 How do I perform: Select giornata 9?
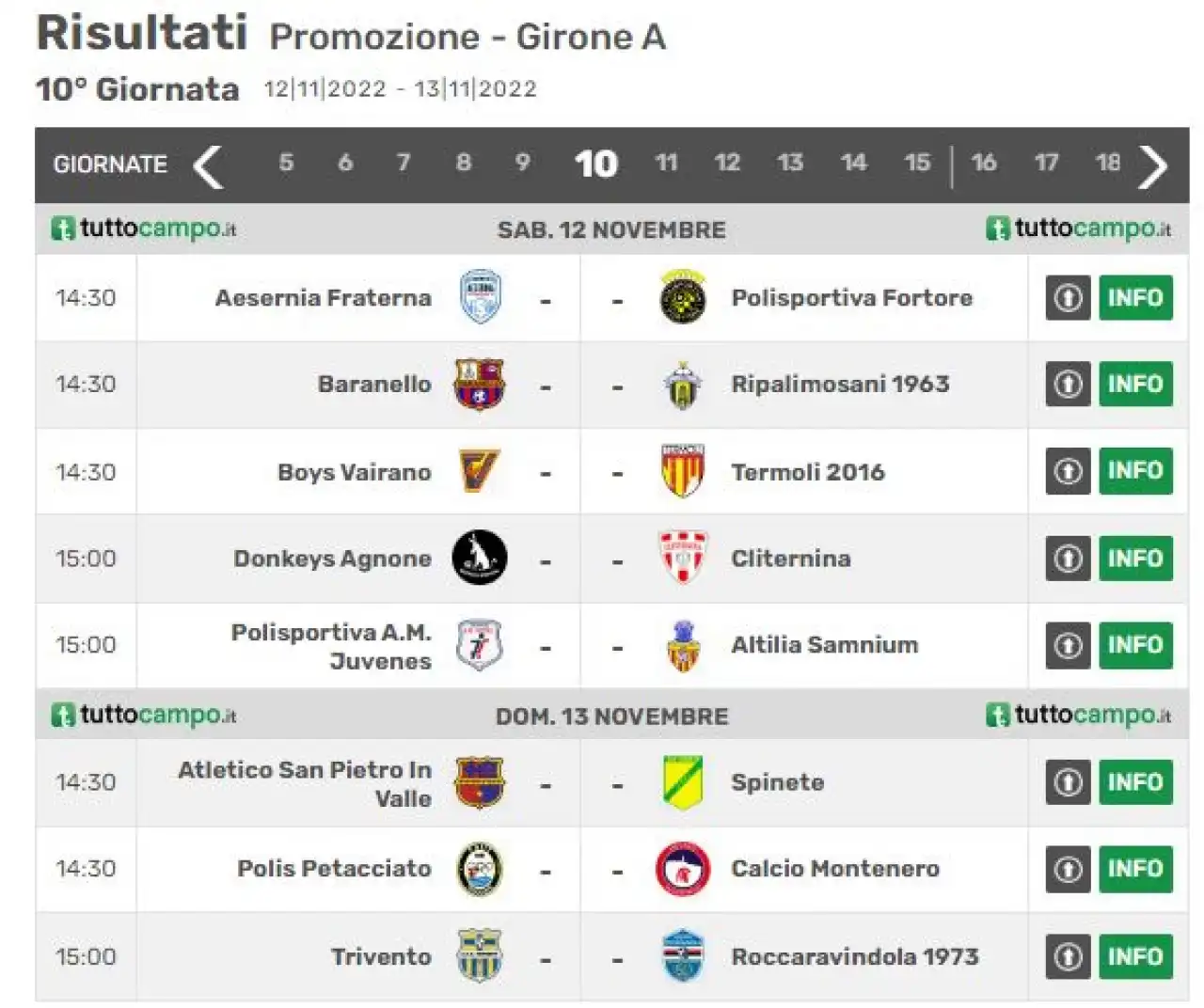pos(523,163)
